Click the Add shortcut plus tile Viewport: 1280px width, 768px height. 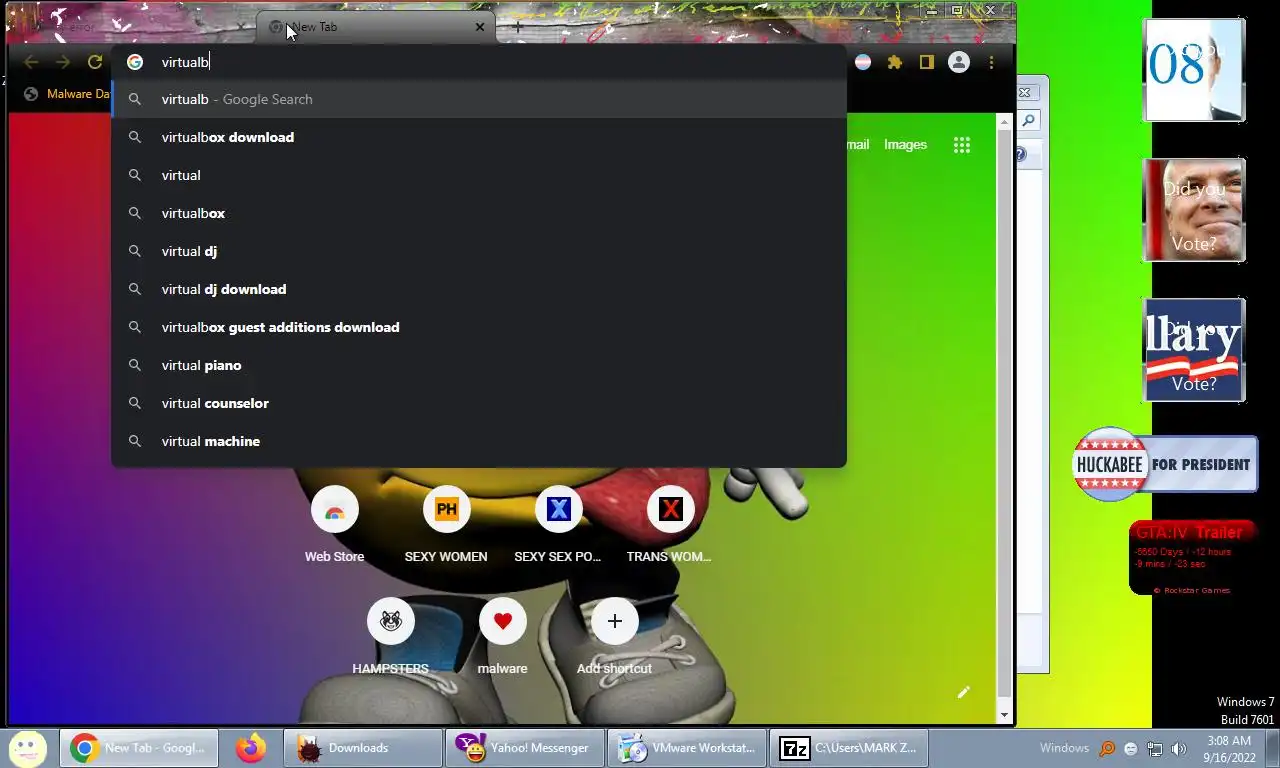pos(614,637)
